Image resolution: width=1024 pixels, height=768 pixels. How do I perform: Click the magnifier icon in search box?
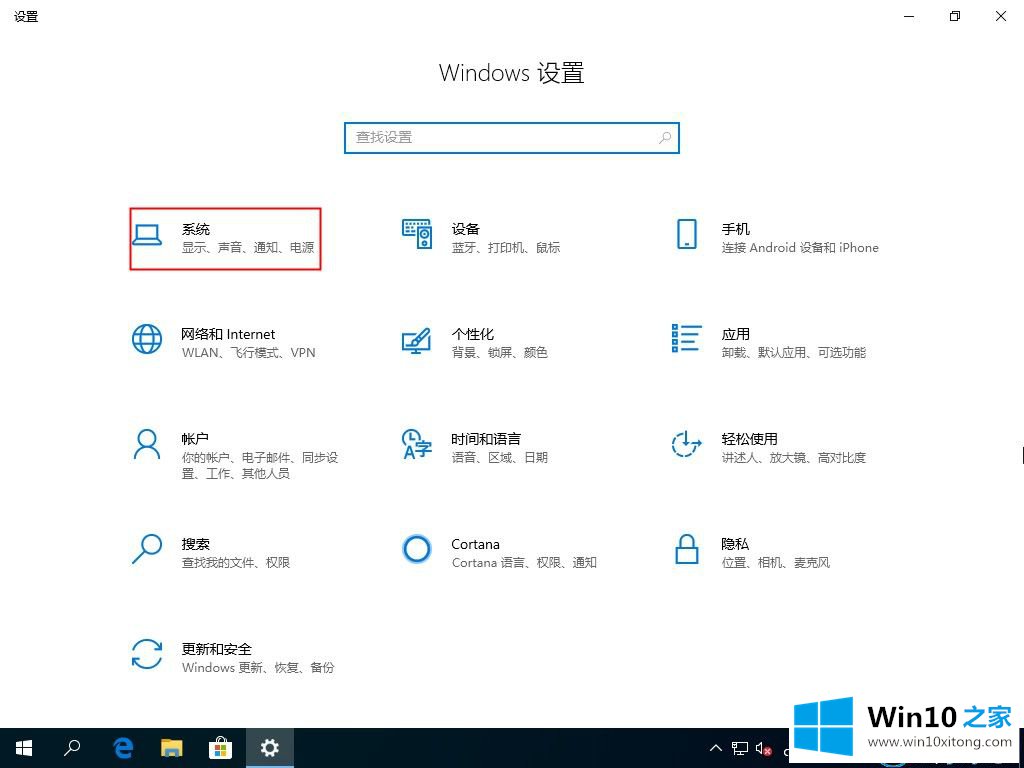pos(665,138)
